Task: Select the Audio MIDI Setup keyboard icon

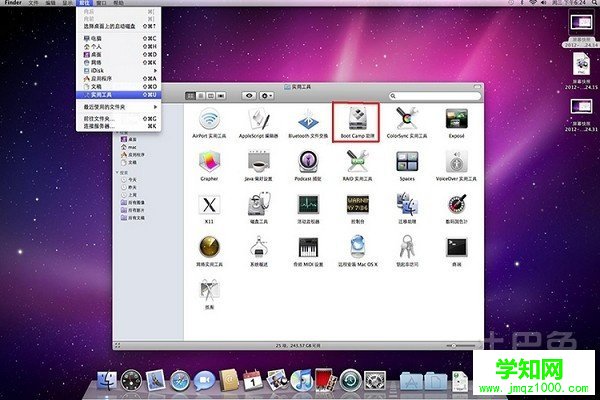Action: (308, 247)
